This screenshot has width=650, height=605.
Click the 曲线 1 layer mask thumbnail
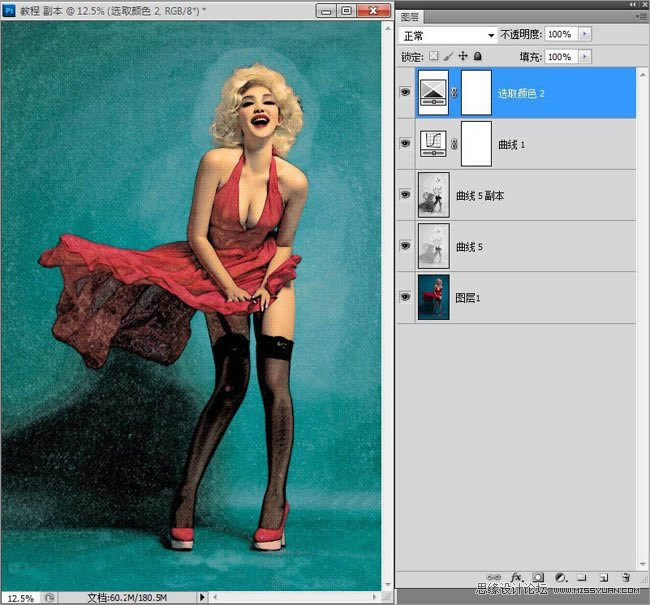point(478,144)
